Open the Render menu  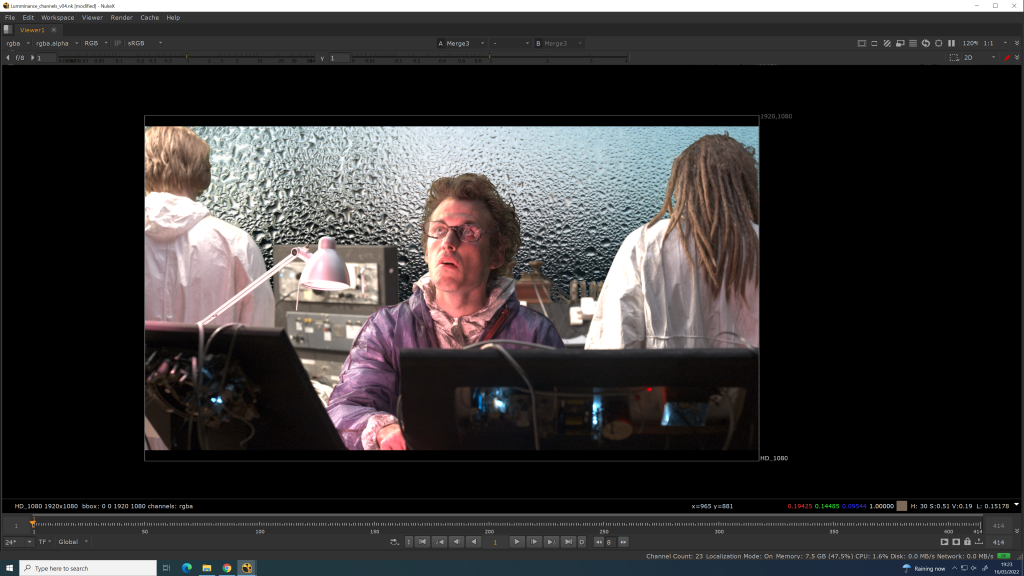coord(121,18)
